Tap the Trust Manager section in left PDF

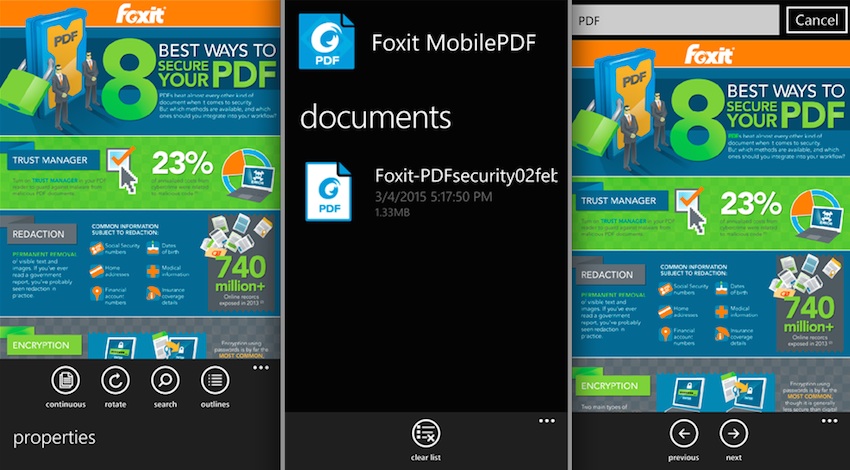click(x=50, y=160)
